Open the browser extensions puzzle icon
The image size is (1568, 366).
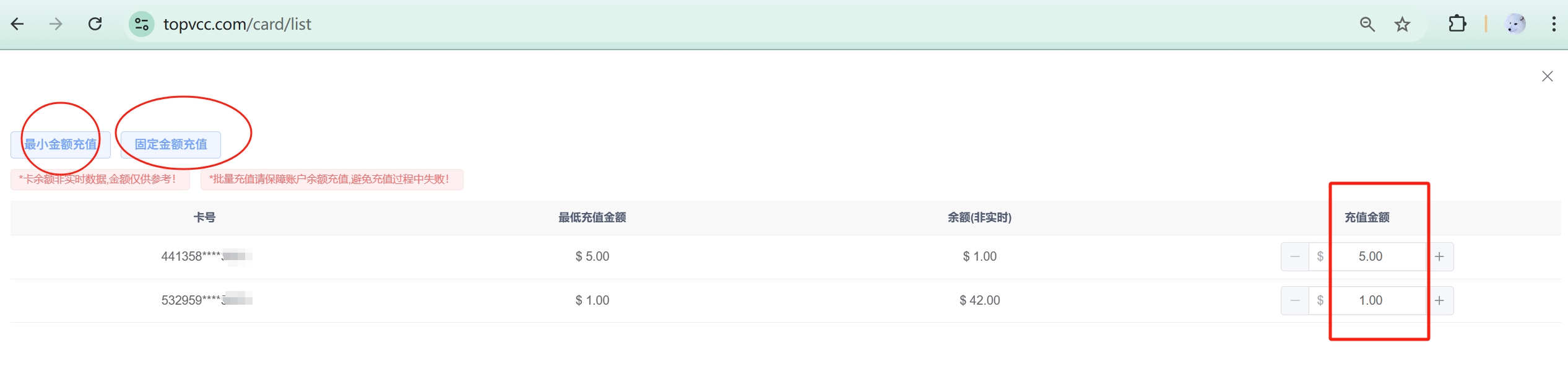1457,24
